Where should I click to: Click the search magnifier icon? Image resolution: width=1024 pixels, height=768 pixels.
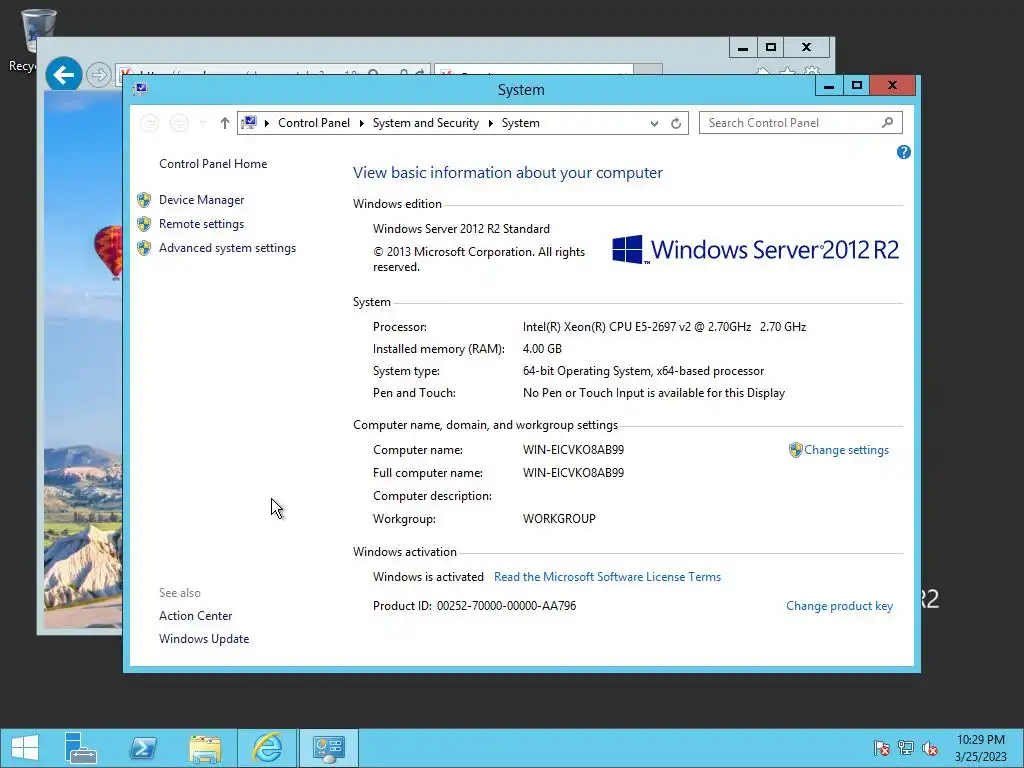click(x=888, y=123)
